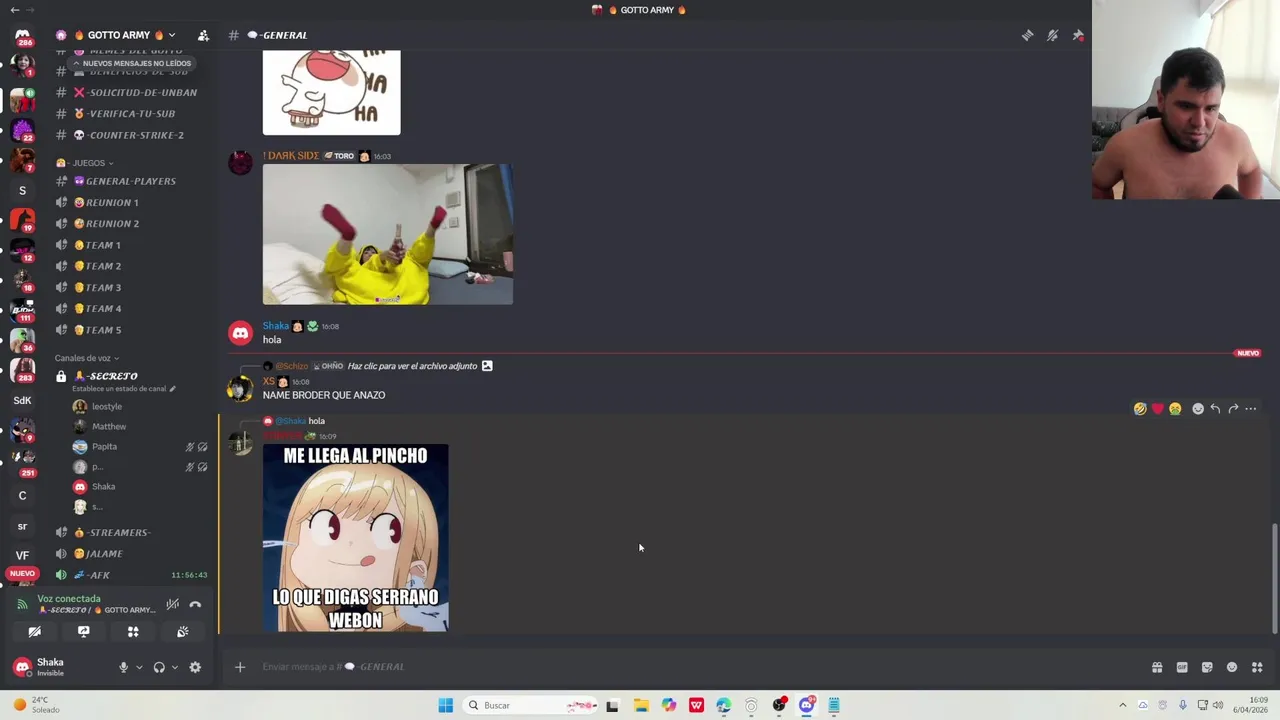Show hidden system tray icons chevron

1122,705
